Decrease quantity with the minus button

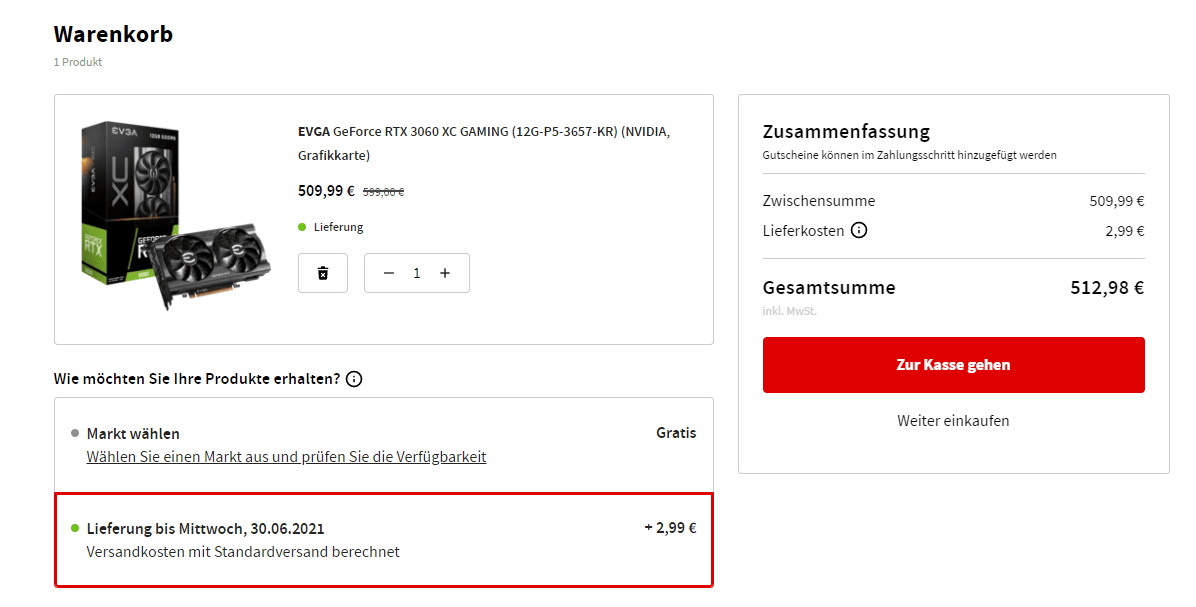click(x=389, y=273)
